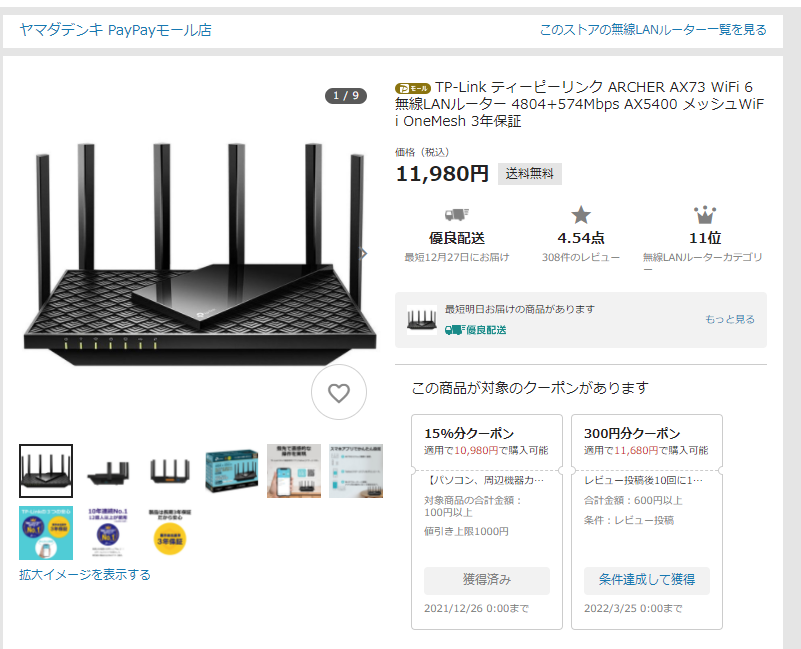Click the 条件達成して獲得 coupon button
The image size is (801, 649).
pyautogui.click(x=647, y=580)
